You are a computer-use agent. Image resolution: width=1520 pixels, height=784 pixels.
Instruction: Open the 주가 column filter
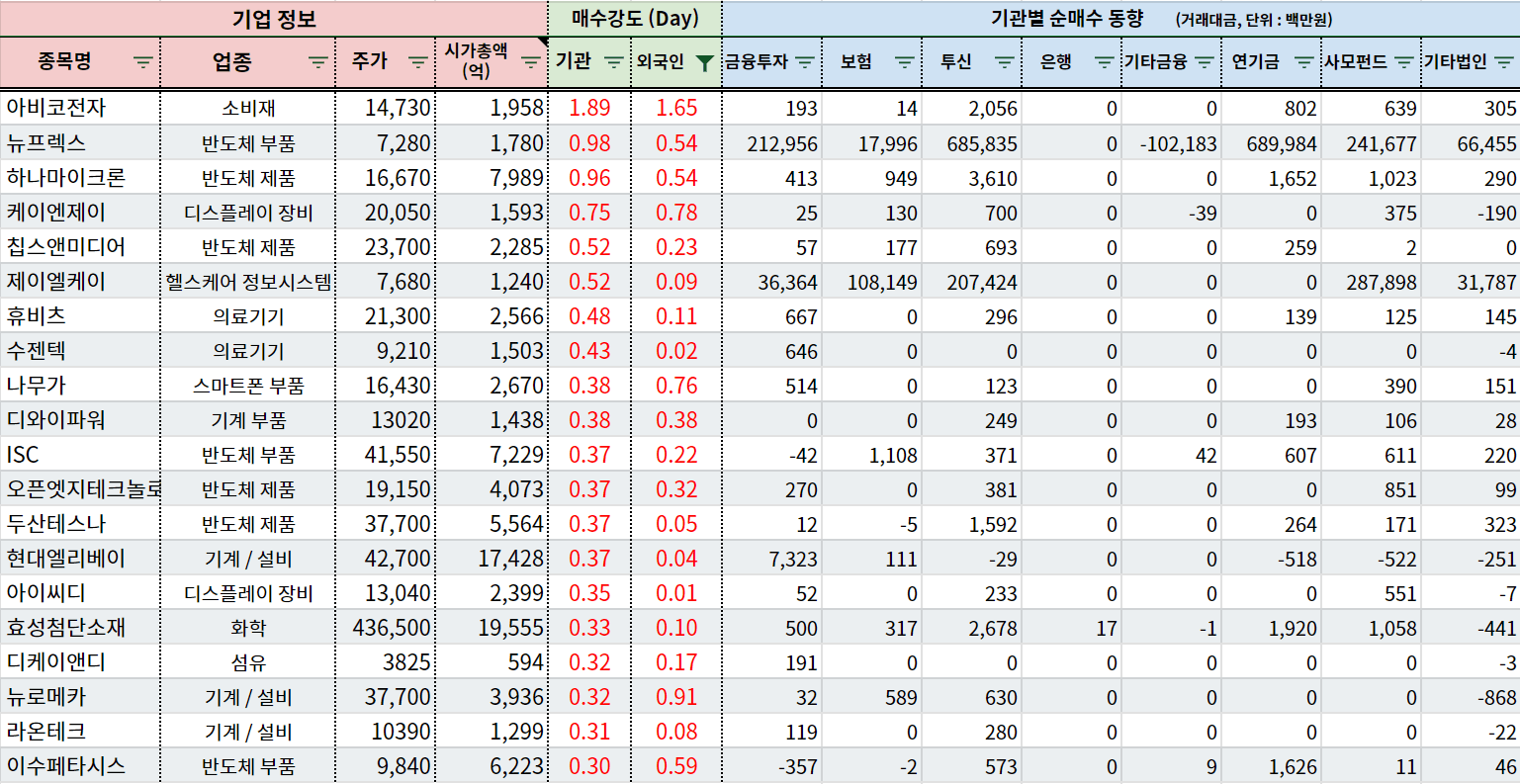click(x=417, y=62)
